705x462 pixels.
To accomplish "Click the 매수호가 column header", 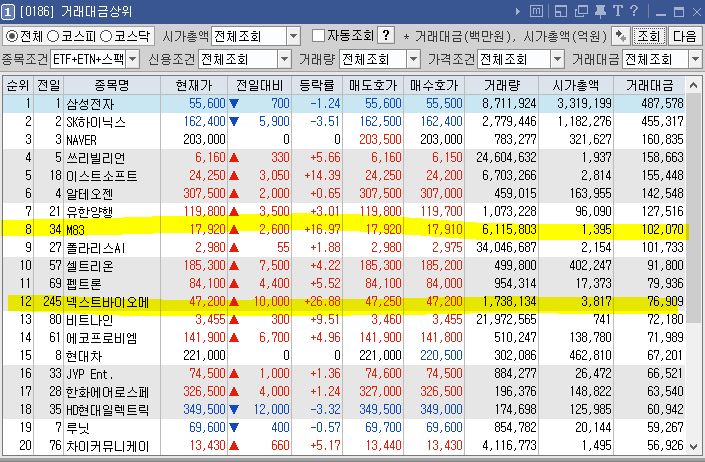I will [434, 85].
